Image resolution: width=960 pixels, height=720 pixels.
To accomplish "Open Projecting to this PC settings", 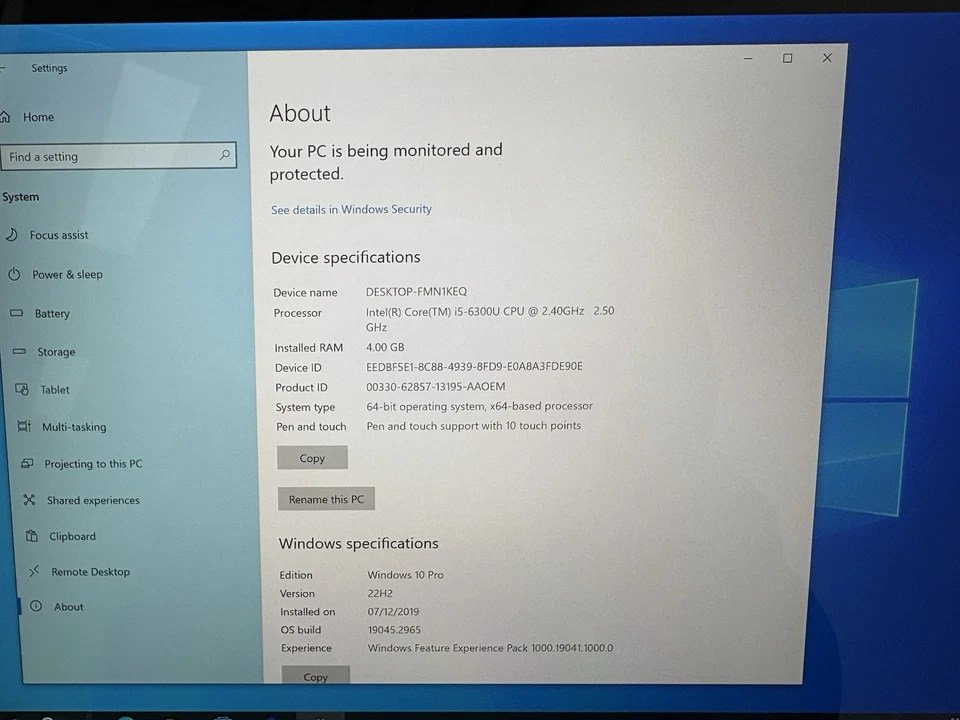I will pos(93,463).
